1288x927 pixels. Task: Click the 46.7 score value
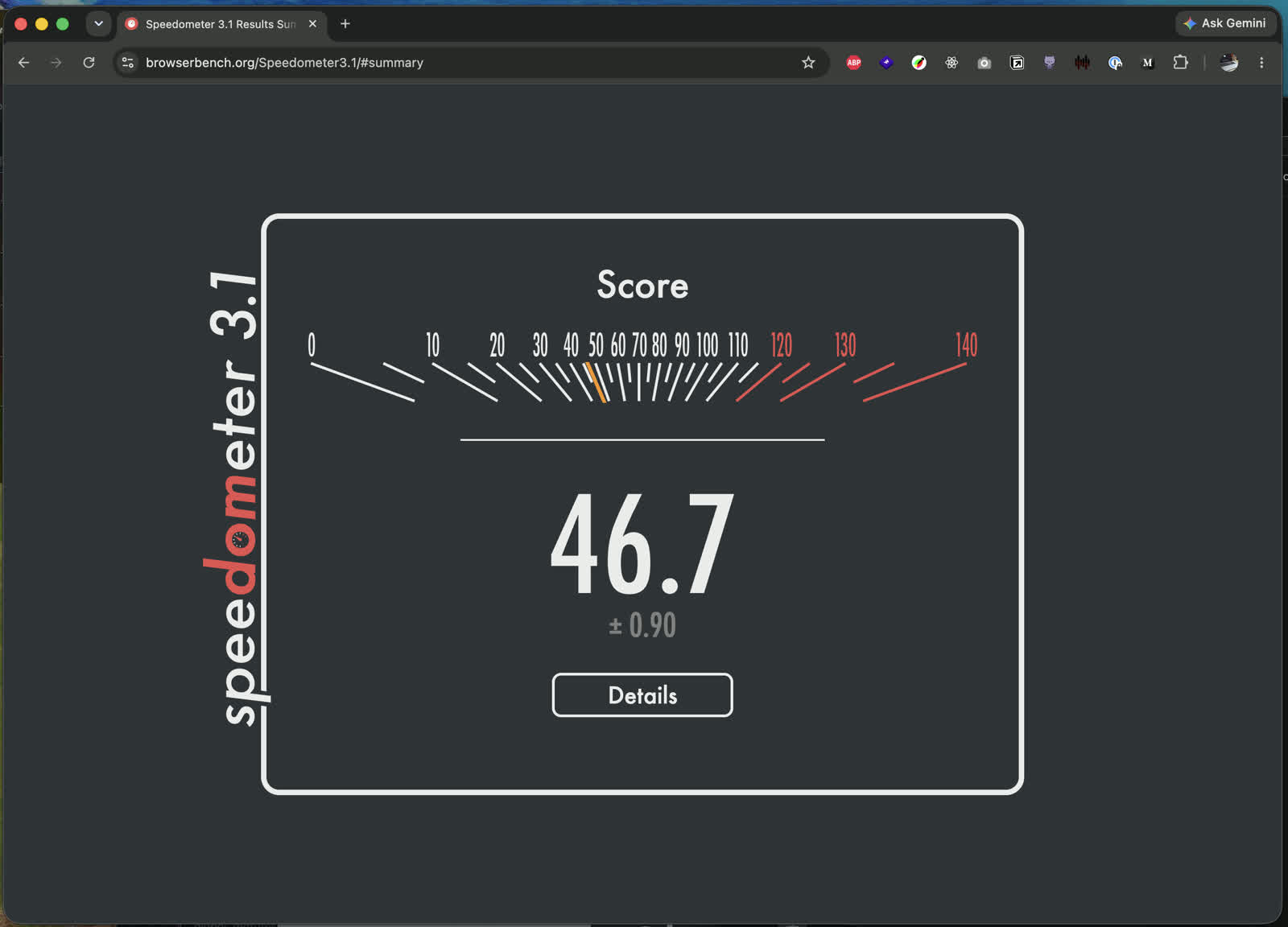[x=642, y=544]
